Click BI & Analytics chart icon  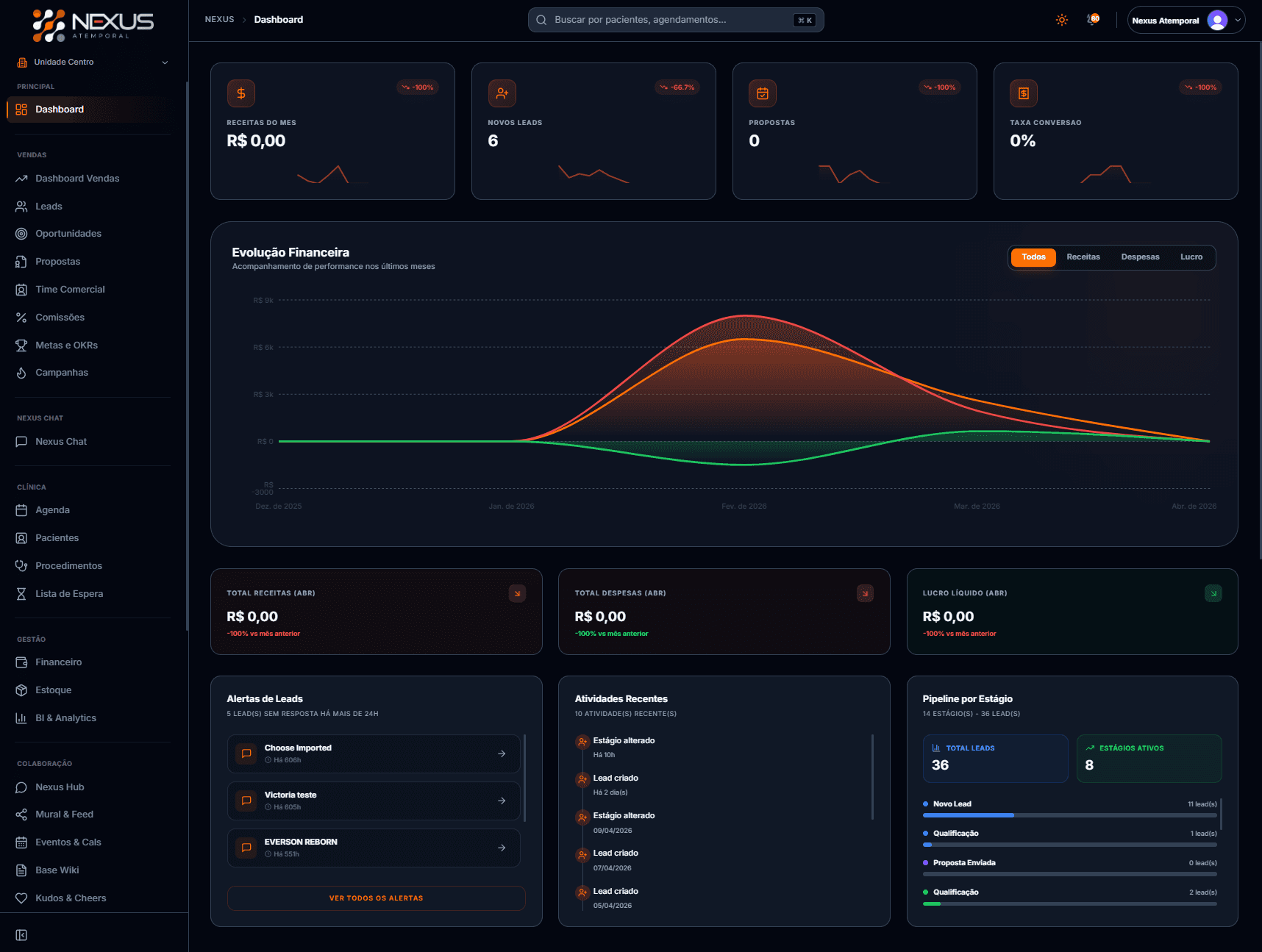[x=21, y=718]
